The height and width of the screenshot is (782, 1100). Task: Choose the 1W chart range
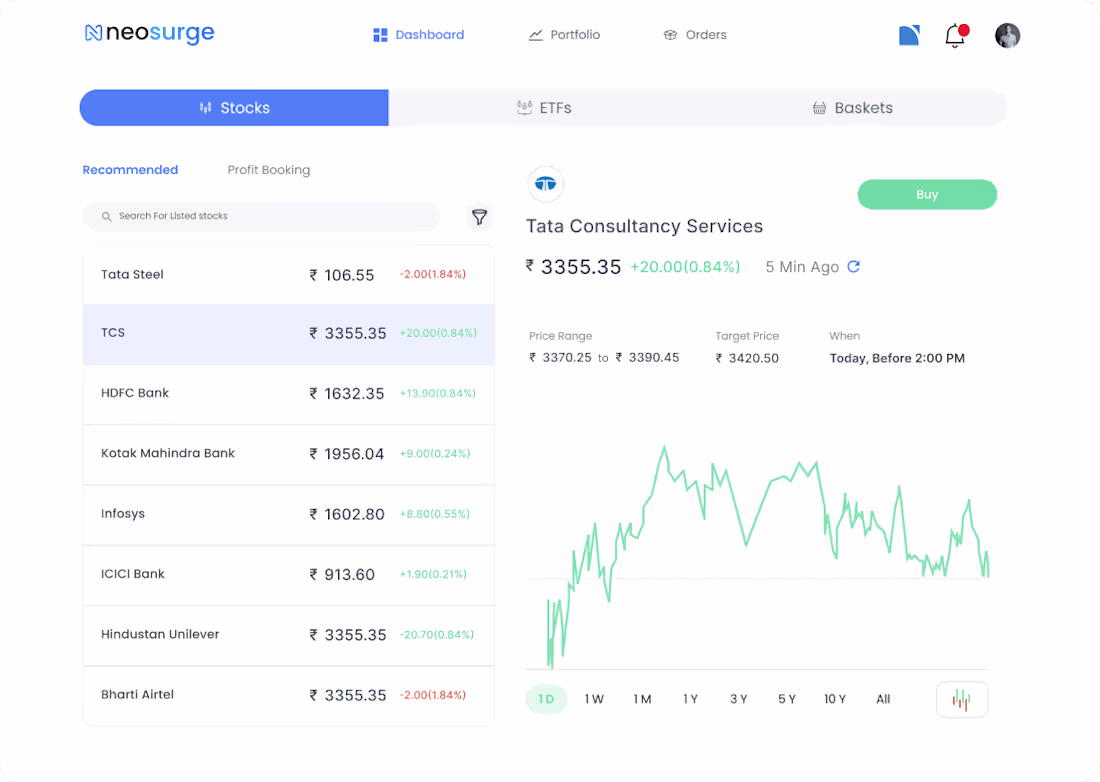594,699
